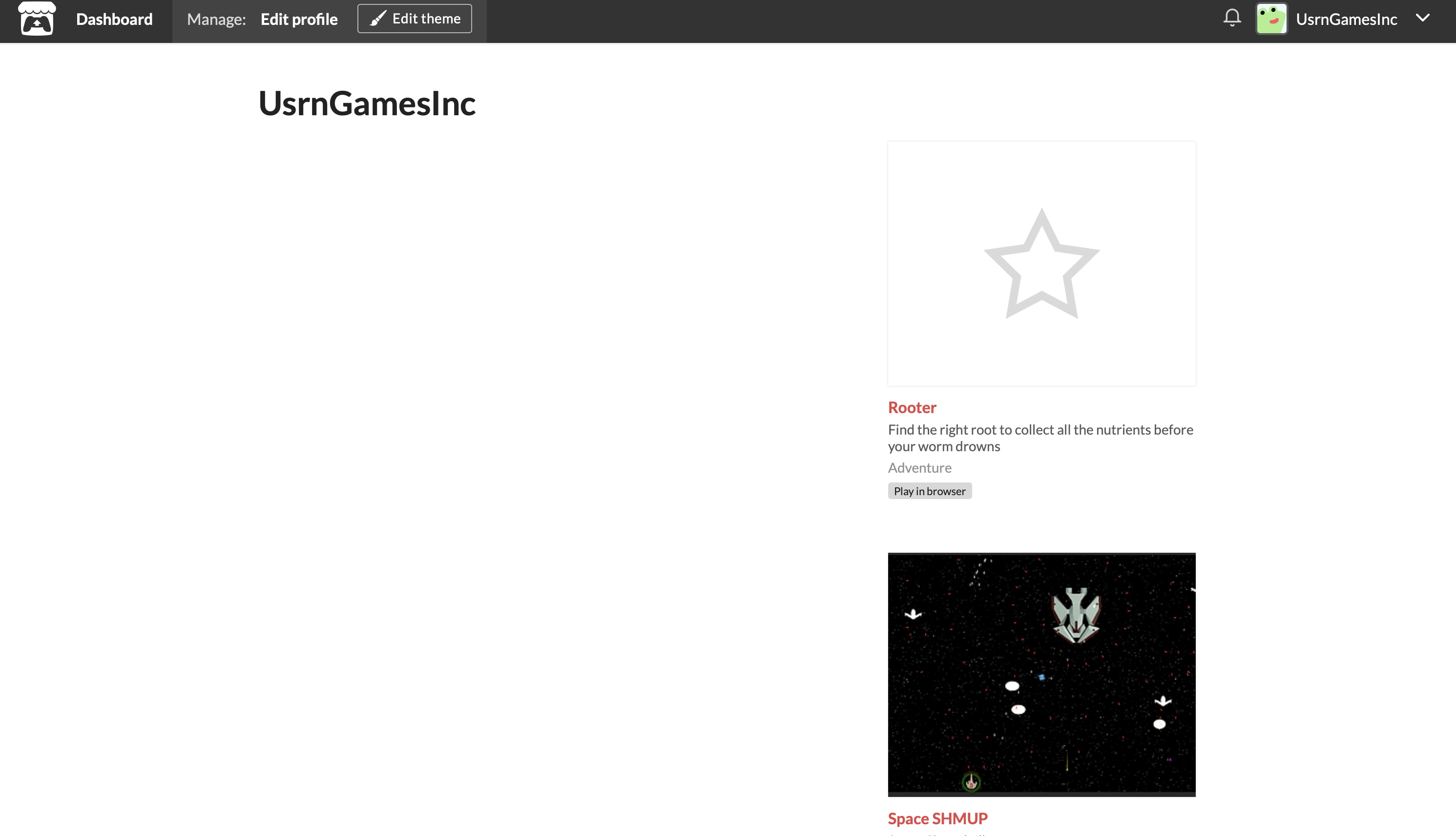
Task: Click the Play in browser tag
Action: (930, 491)
